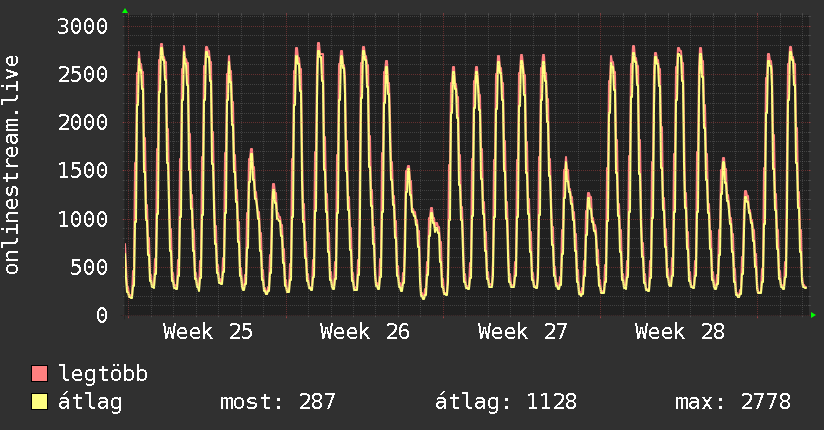
Task: Click the most: 287 statistic
Action: tap(277, 402)
